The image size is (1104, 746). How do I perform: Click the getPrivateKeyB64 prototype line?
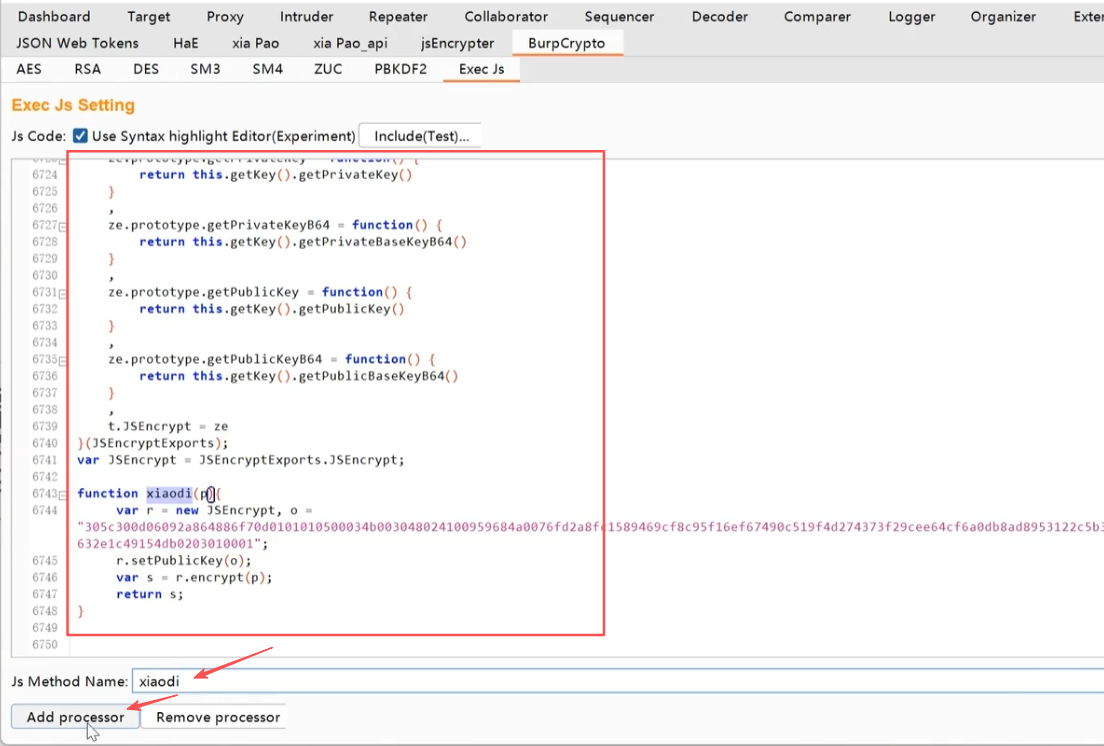point(275,225)
